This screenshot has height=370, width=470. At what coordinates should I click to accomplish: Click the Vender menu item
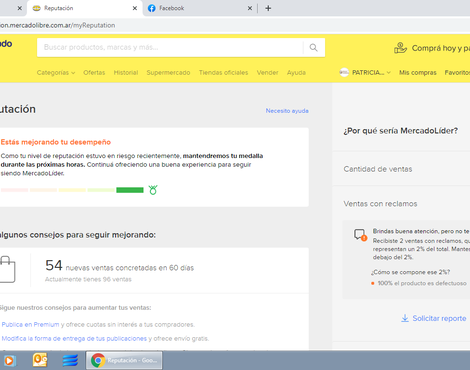(x=267, y=72)
